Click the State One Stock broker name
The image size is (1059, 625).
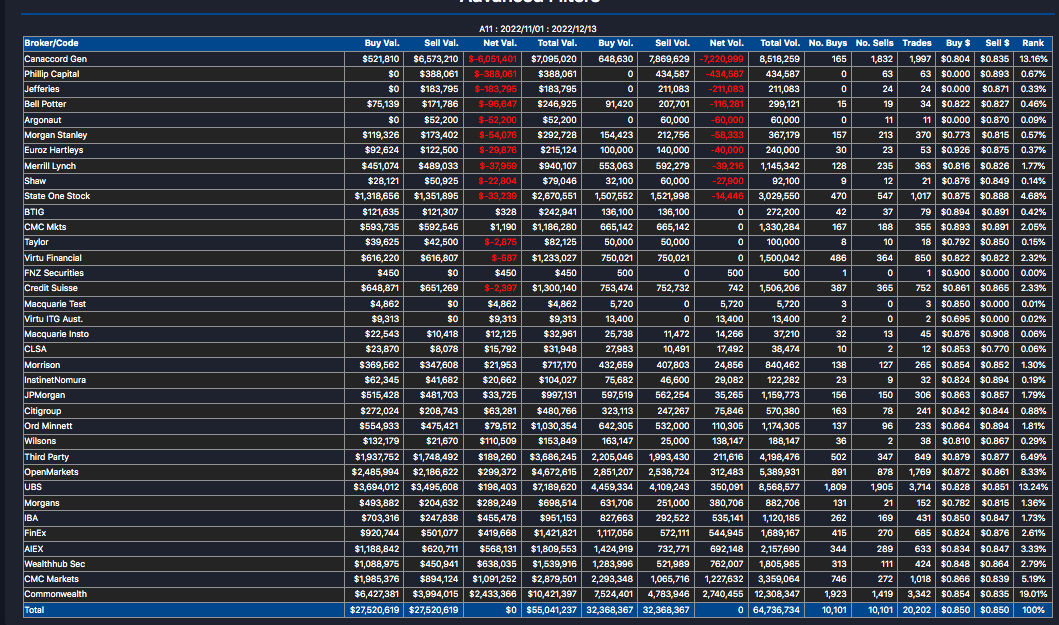pyautogui.click(x=57, y=196)
